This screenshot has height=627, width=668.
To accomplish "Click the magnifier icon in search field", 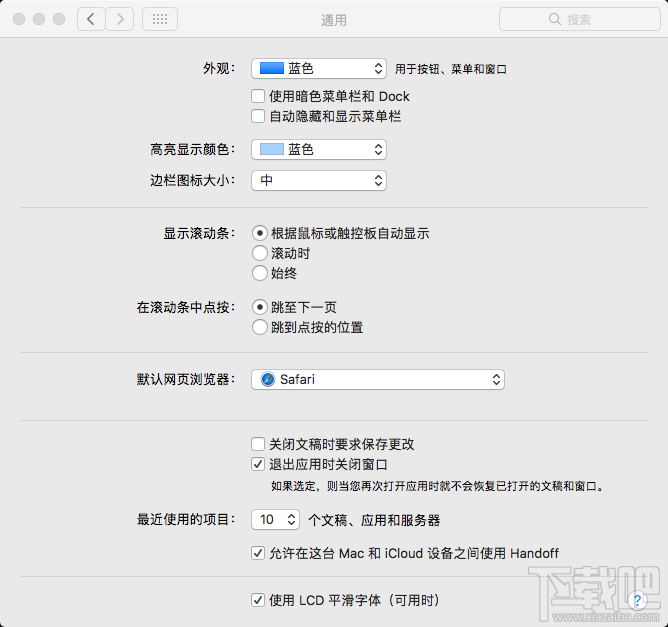I will click(x=554, y=19).
